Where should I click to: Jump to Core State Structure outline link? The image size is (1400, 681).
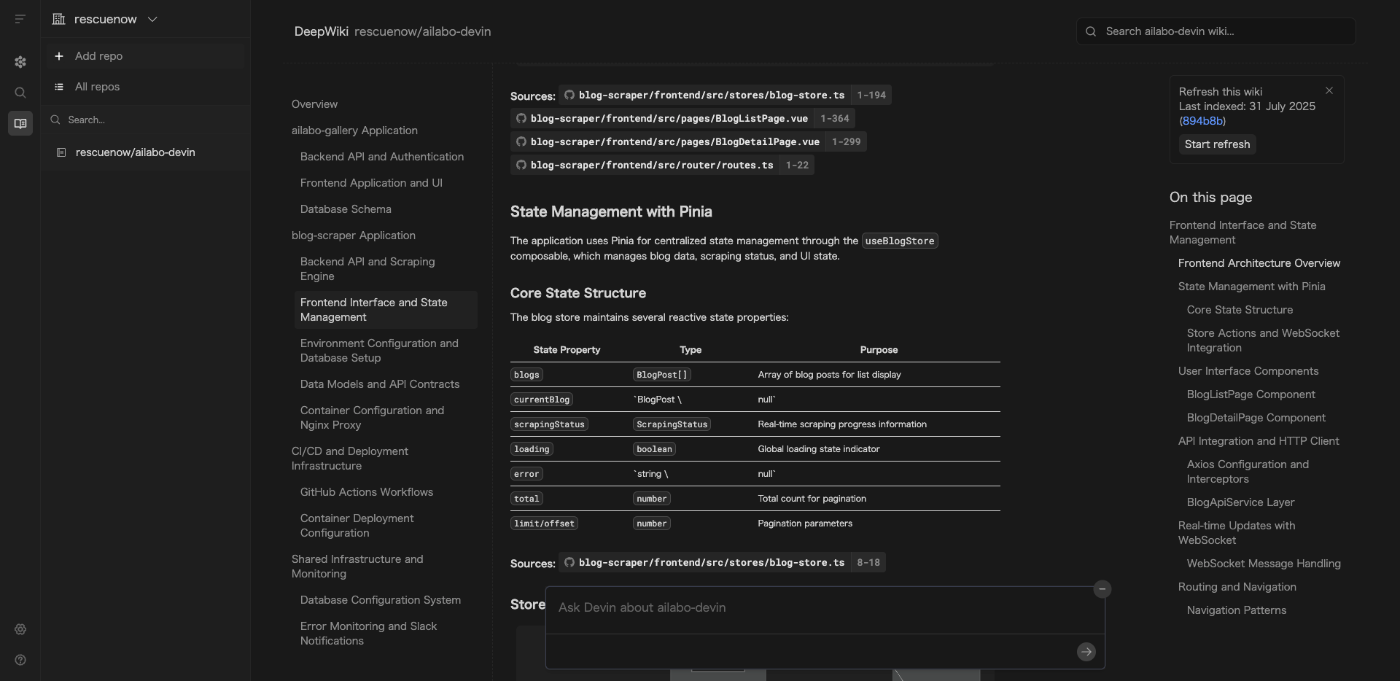pyautogui.click(x=1240, y=310)
